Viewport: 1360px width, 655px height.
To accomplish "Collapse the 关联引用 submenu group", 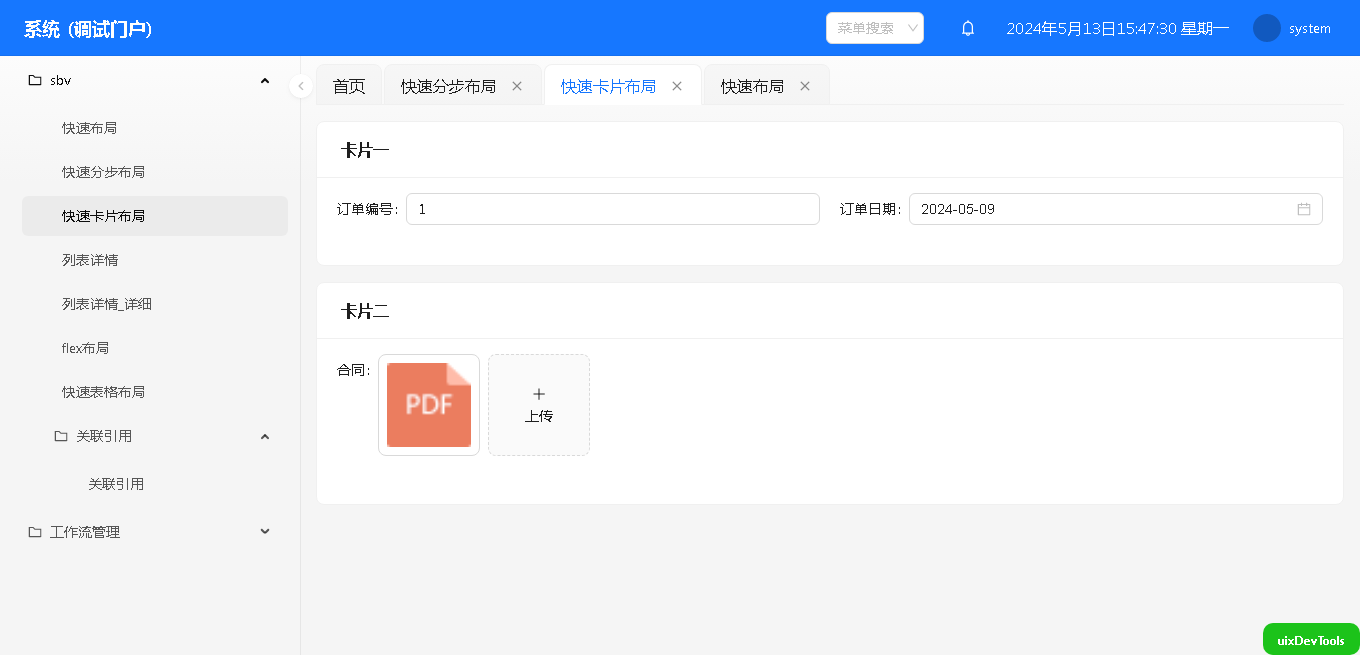I will pos(265,436).
